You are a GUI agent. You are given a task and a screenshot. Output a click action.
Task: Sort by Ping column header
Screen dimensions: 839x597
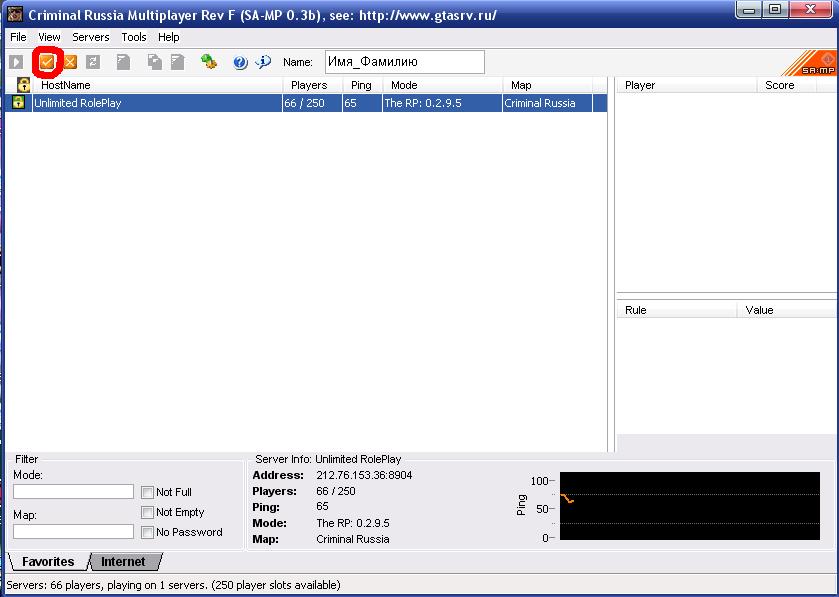click(363, 85)
